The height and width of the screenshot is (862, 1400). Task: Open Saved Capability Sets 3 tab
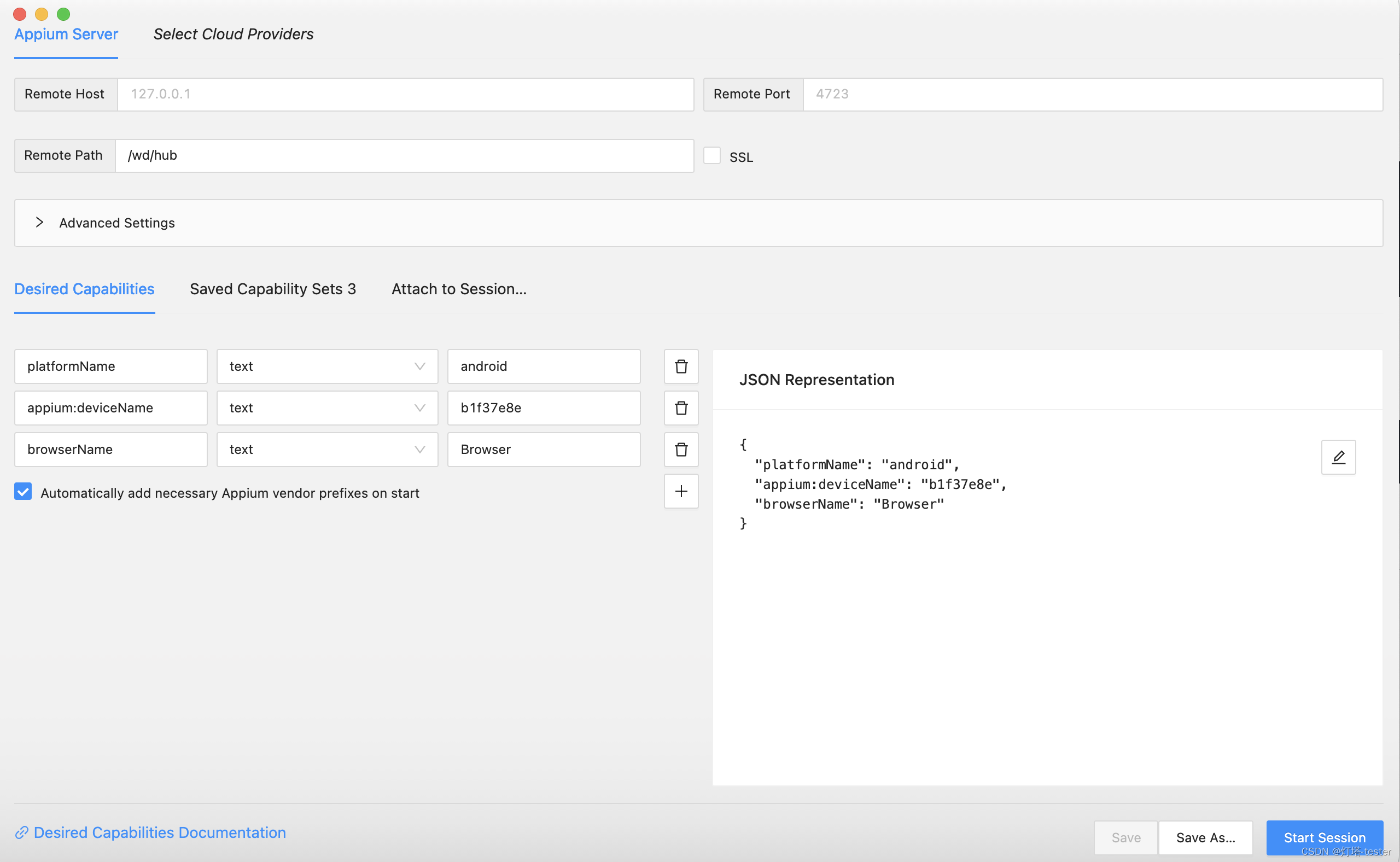[272, 289]
